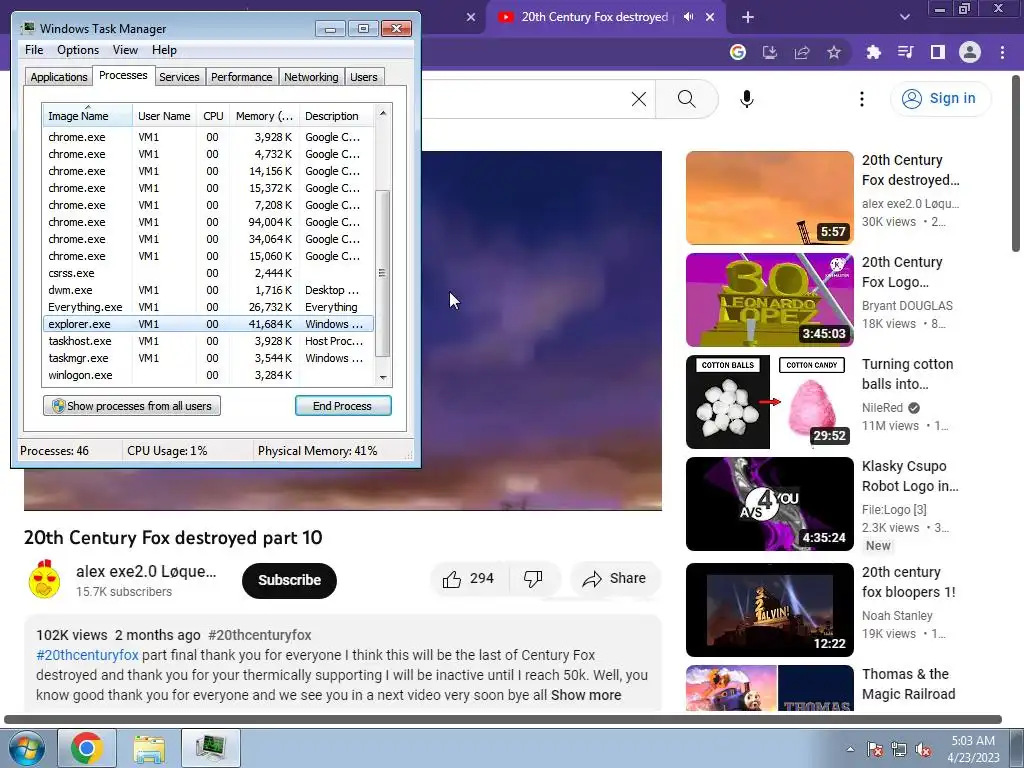Click the Google account icon in Chrome toolbar
This screenshot has width=1024, height=768.
[738, 52]
